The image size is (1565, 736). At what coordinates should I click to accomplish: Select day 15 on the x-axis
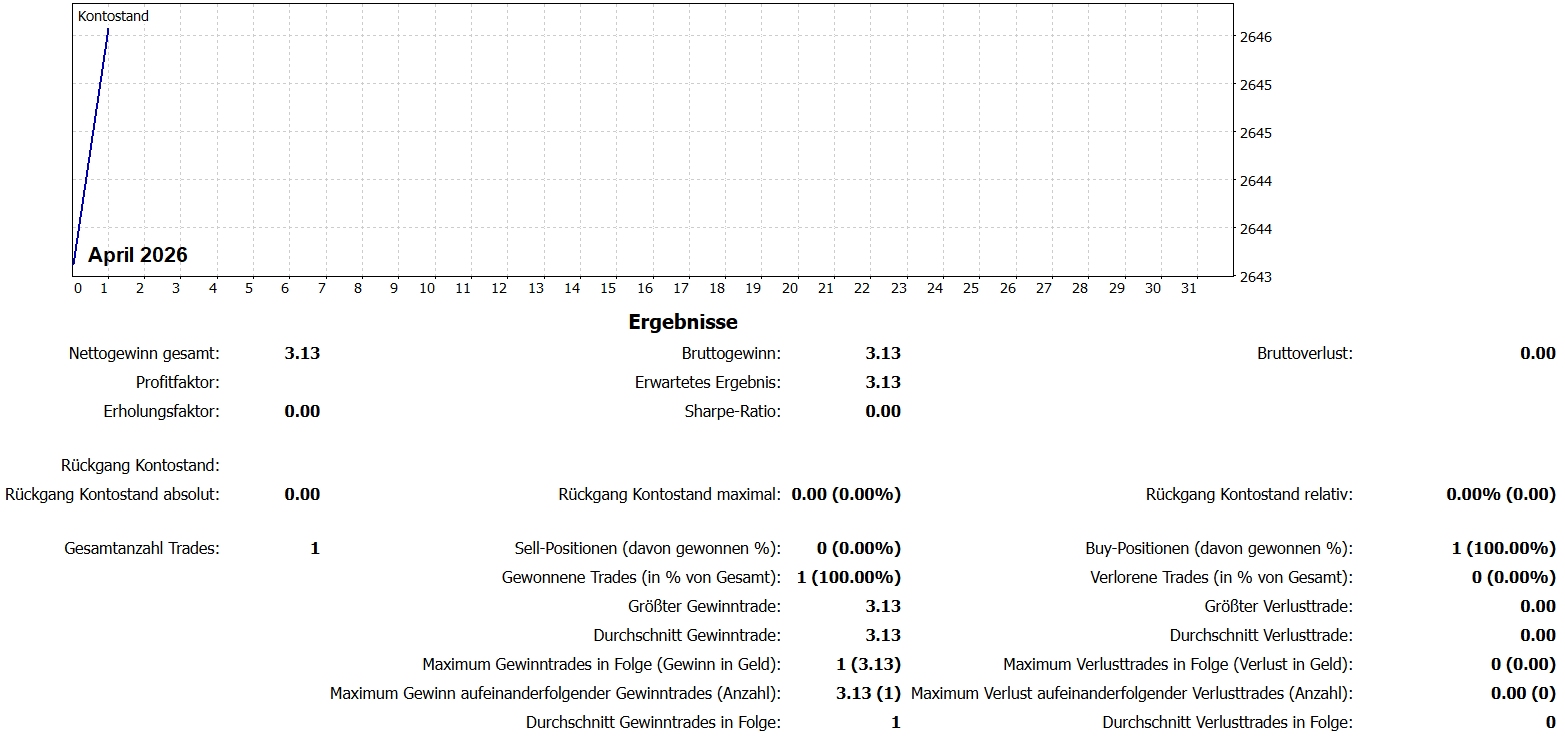click(608, 288)
